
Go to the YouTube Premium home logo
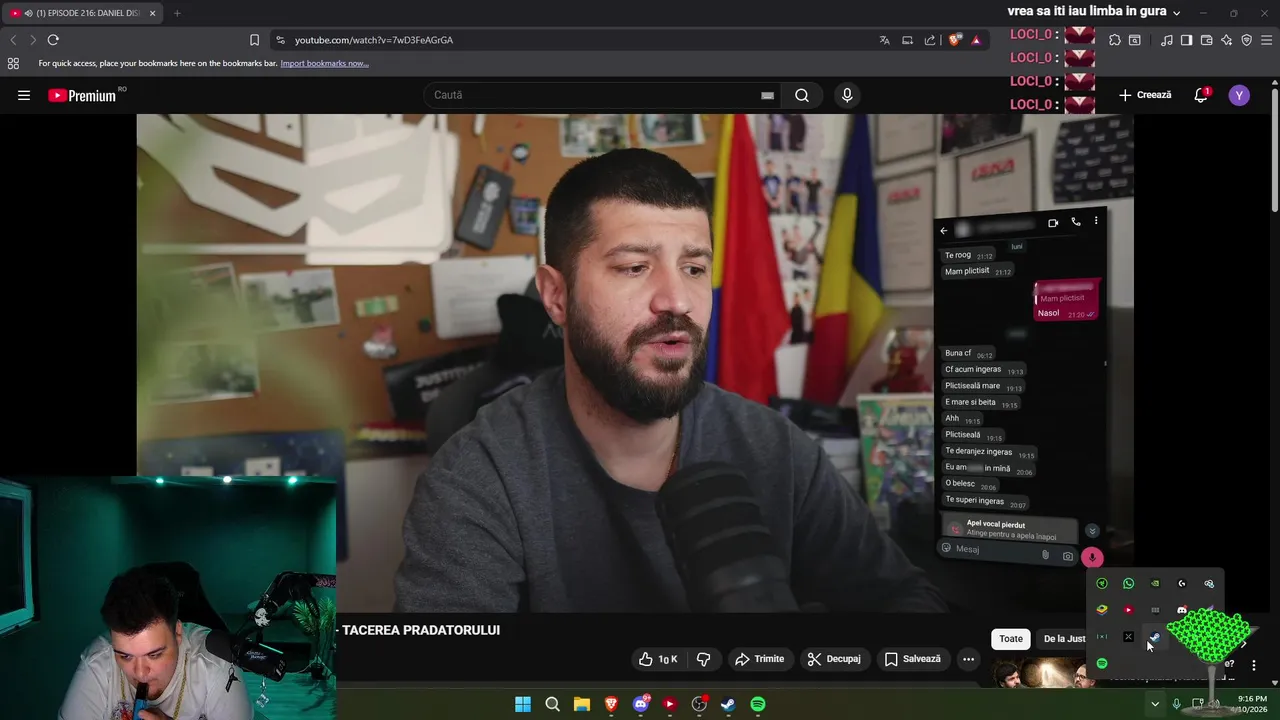click(x=82, y=95)
